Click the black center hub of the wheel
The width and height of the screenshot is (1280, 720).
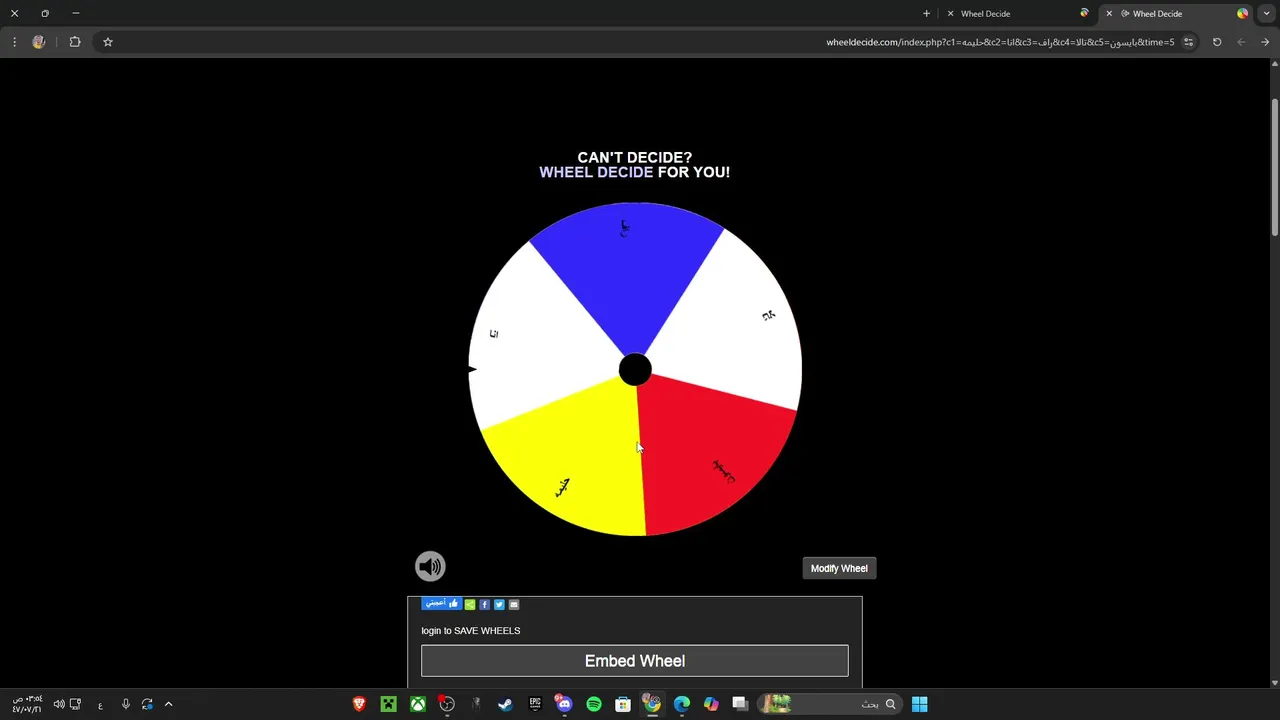pyautogui.click(x=635, y=370)
